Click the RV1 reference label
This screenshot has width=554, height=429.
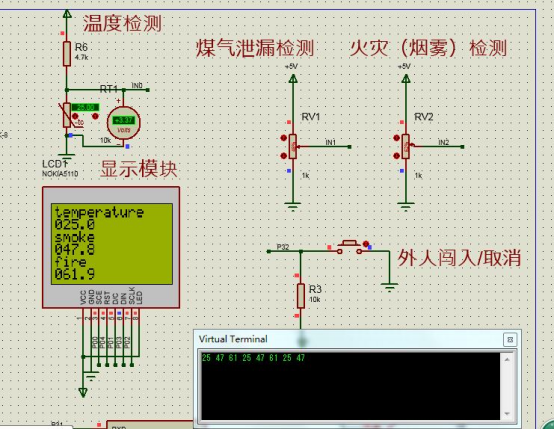(x=311, y=117)
